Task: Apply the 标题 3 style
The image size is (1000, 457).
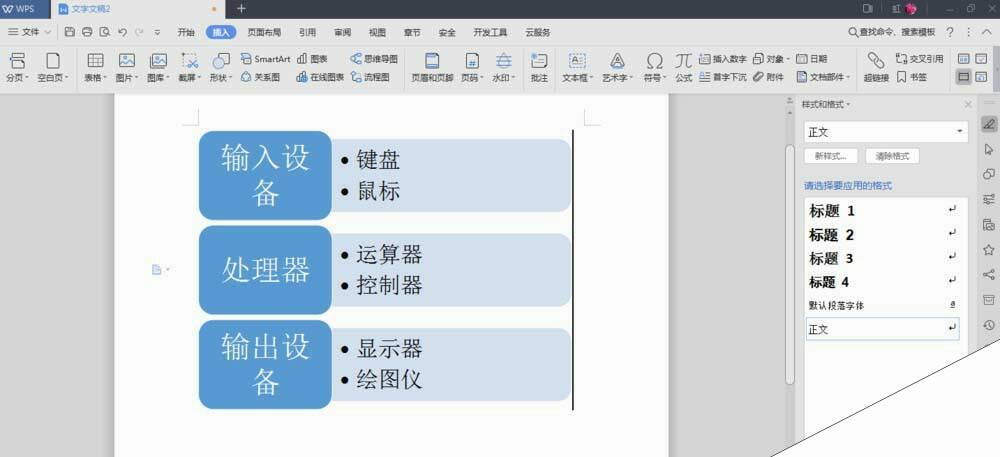Action: click(x=883, y=258)
